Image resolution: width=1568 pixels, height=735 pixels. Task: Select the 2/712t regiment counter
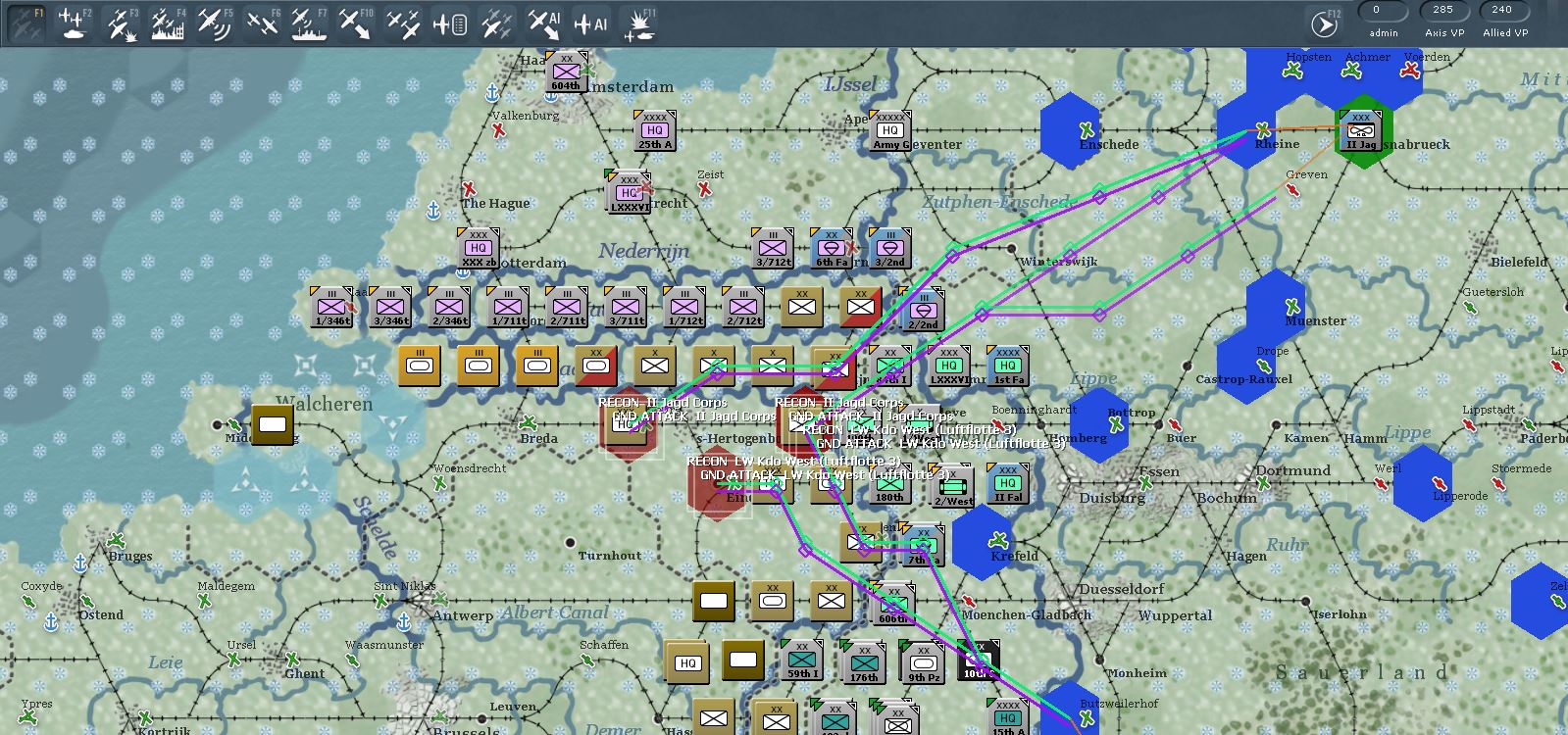coord(743,307)
